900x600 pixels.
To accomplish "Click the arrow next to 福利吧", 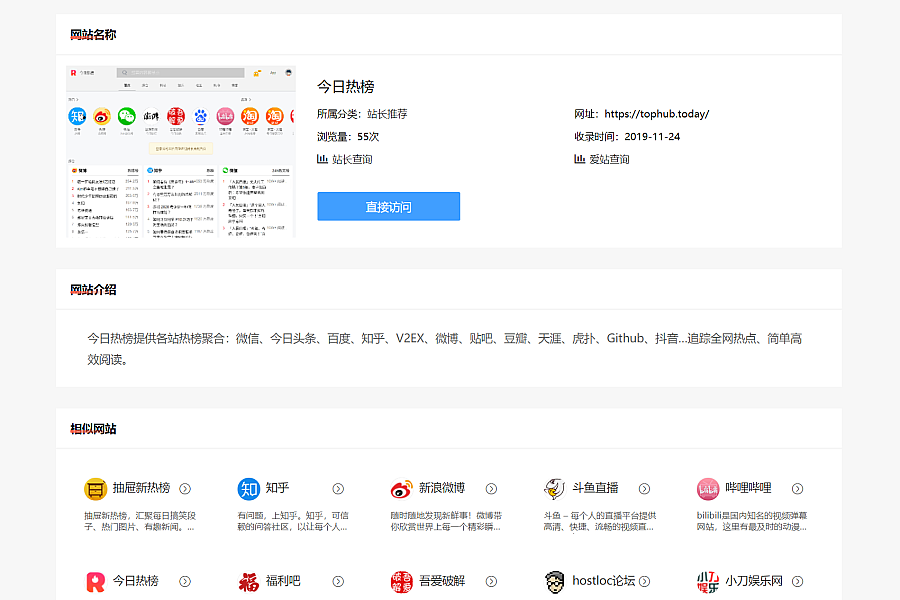I will pos(338,582).
